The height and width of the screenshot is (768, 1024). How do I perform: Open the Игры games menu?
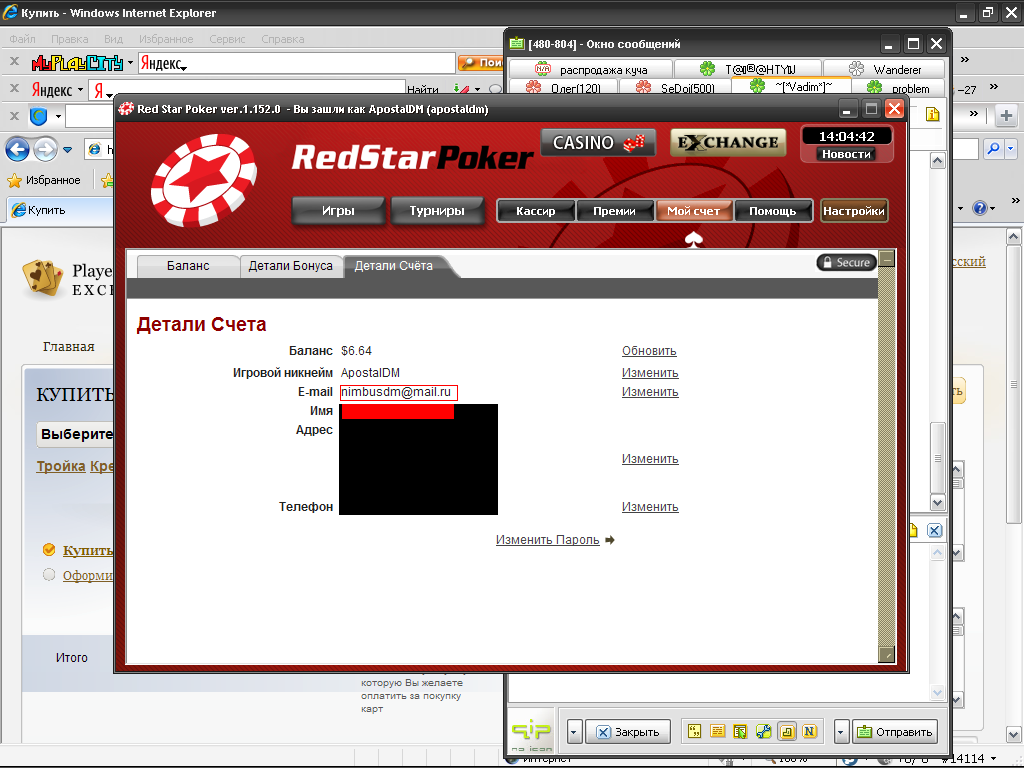pyautogui.click(x=338, y=211)
